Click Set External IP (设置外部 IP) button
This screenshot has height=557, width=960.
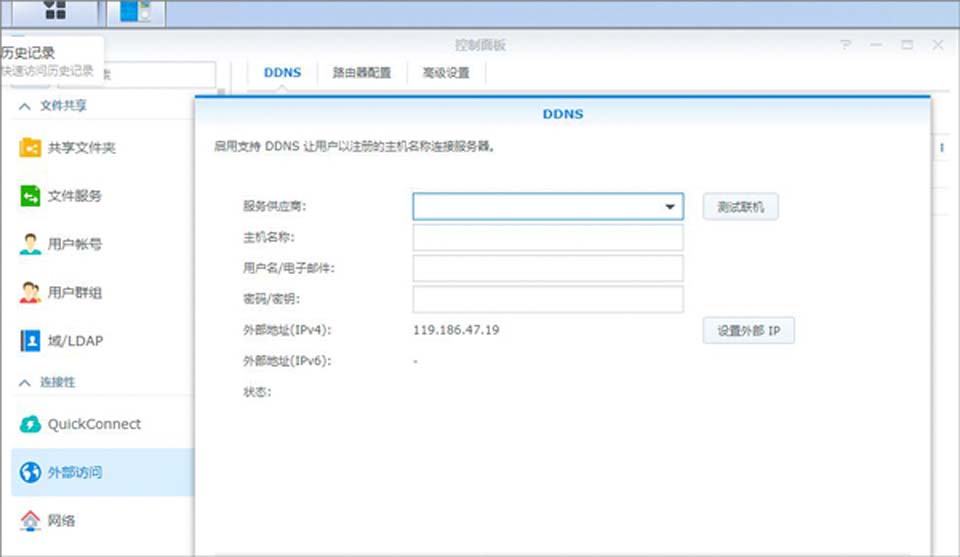tap(748, 330)
